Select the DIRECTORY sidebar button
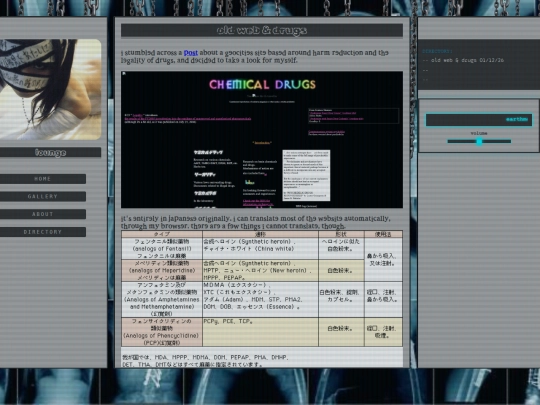 43,232
